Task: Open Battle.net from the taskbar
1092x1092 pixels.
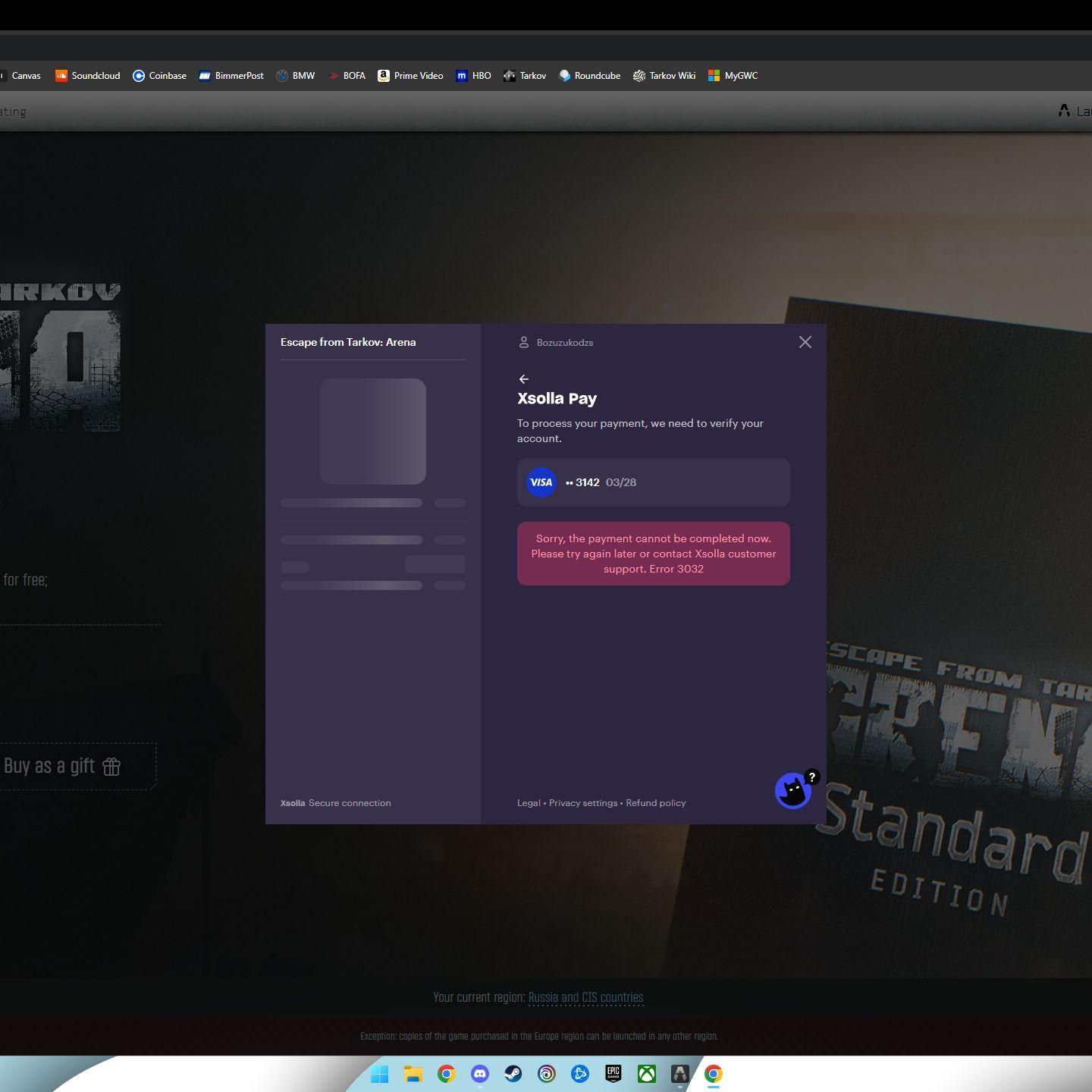Action: pyautogui.click(x=580, y=1074)
